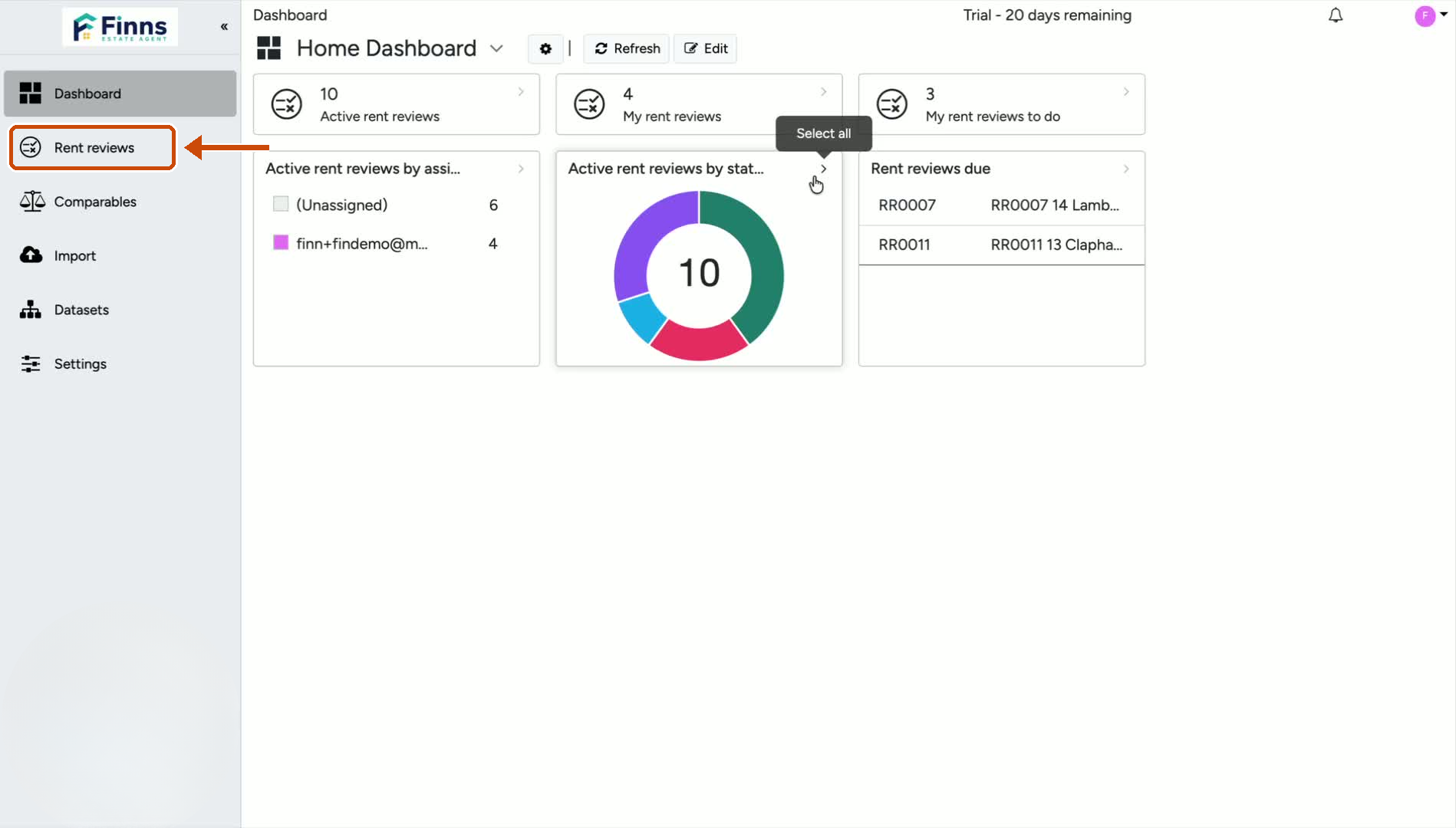Click the (Unassigned) legend swatch
This screenshot has width=1456, height=828.
point(281,204)
